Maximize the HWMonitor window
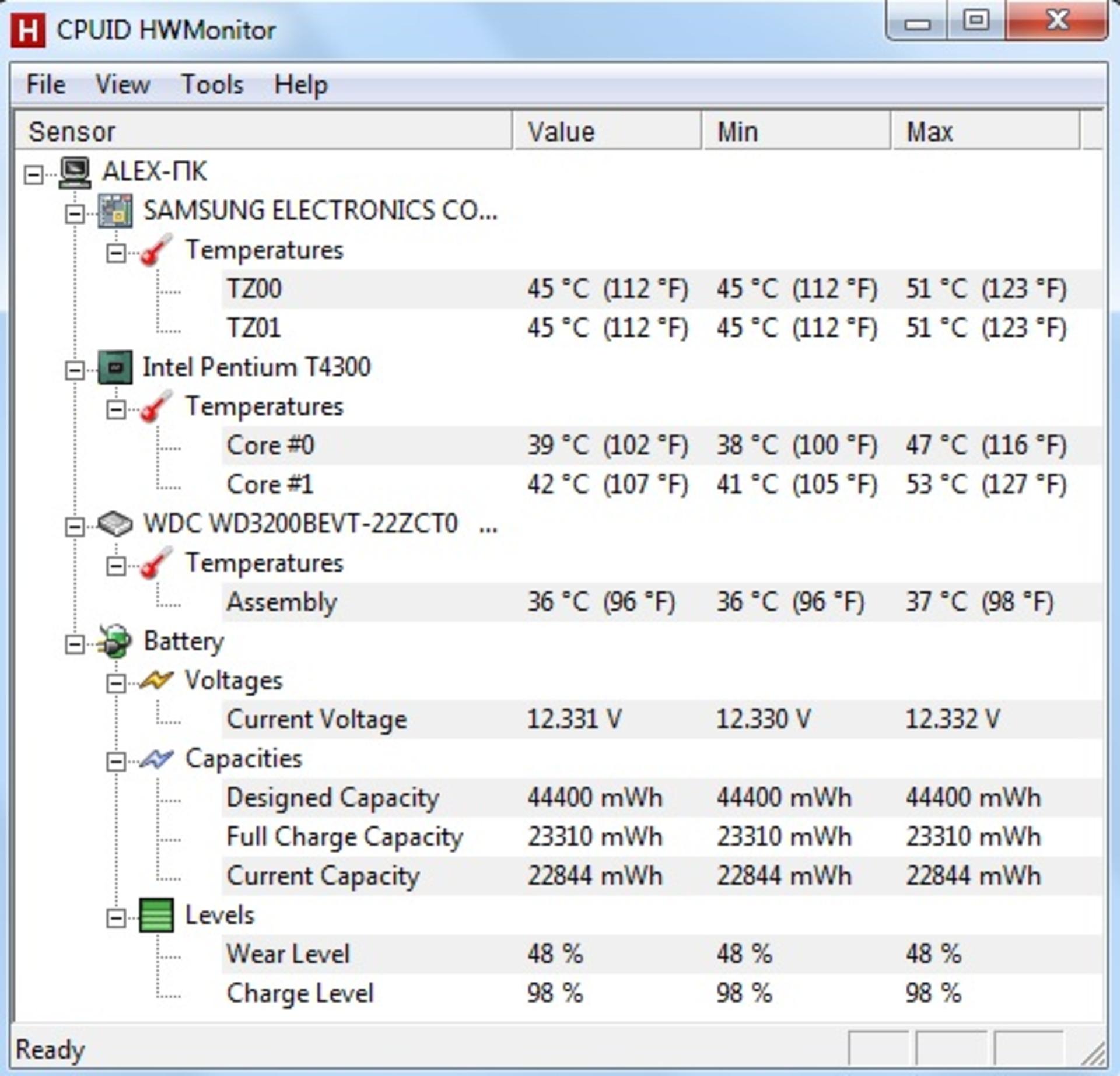 (x=977, y=22)
